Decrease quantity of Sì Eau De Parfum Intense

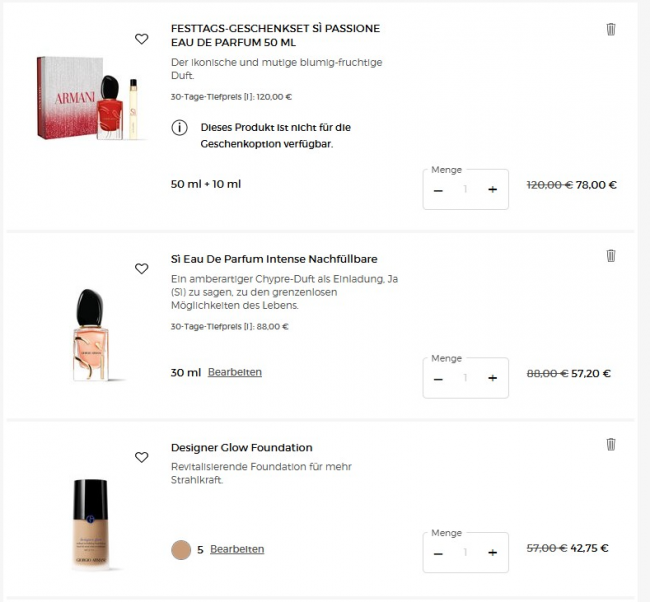(438, 379)
